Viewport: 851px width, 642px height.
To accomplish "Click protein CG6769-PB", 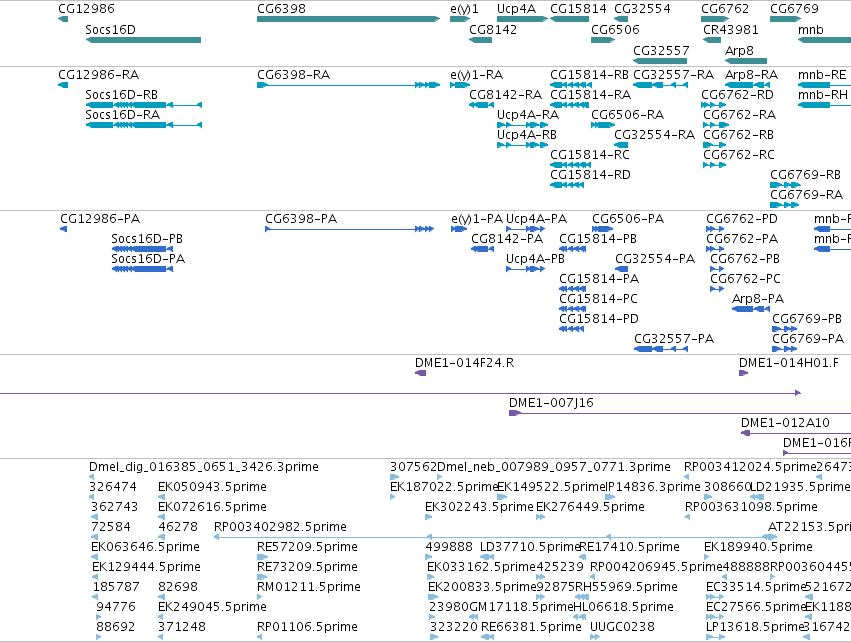I will [x=785, y=329].
